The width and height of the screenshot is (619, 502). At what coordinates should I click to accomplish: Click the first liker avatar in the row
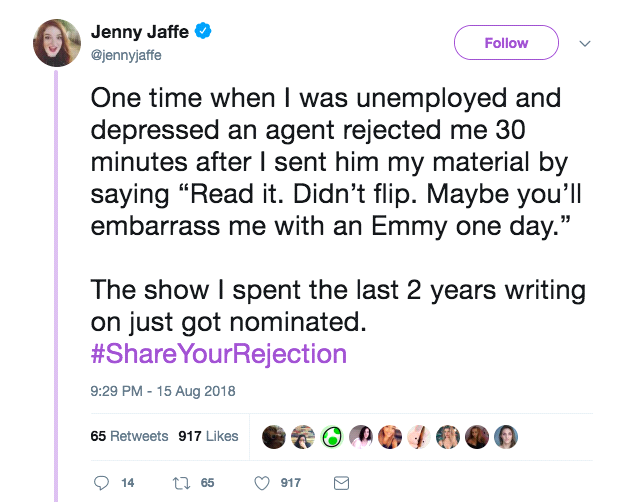point(272,436)
